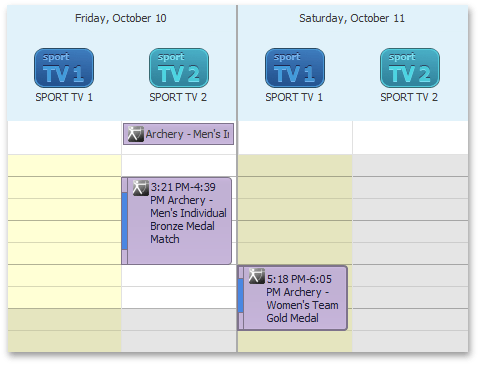The height and width of the screenshot is (367, 481).
Task: Click SPORT TV 1 label under Friday
Action: click(x=64, y=97)
